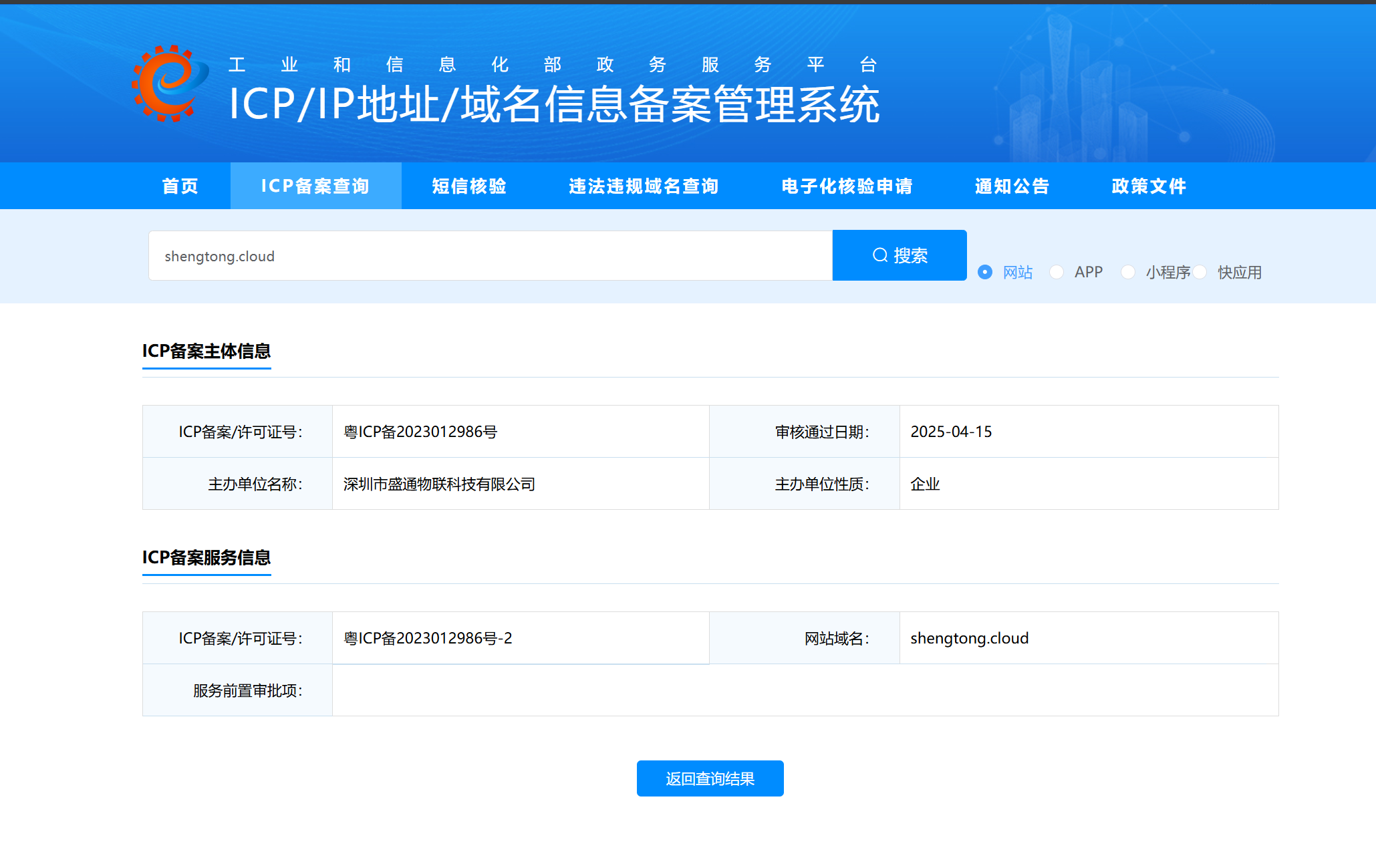Click the MIIT gear logo icon
1376x868 pixels.
click(x=170, y=84)
